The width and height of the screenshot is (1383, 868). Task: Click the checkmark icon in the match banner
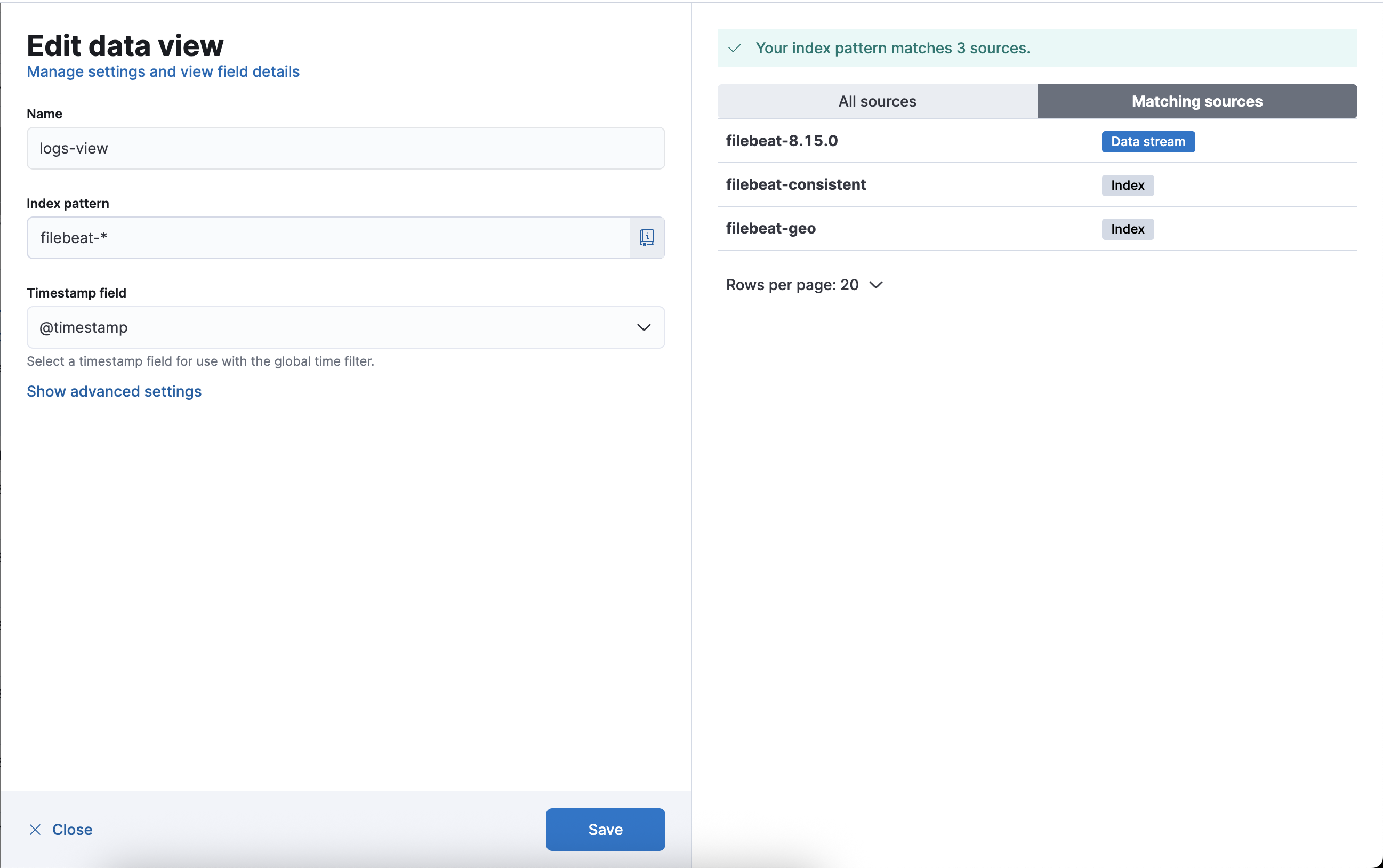[x=734, y=48]
